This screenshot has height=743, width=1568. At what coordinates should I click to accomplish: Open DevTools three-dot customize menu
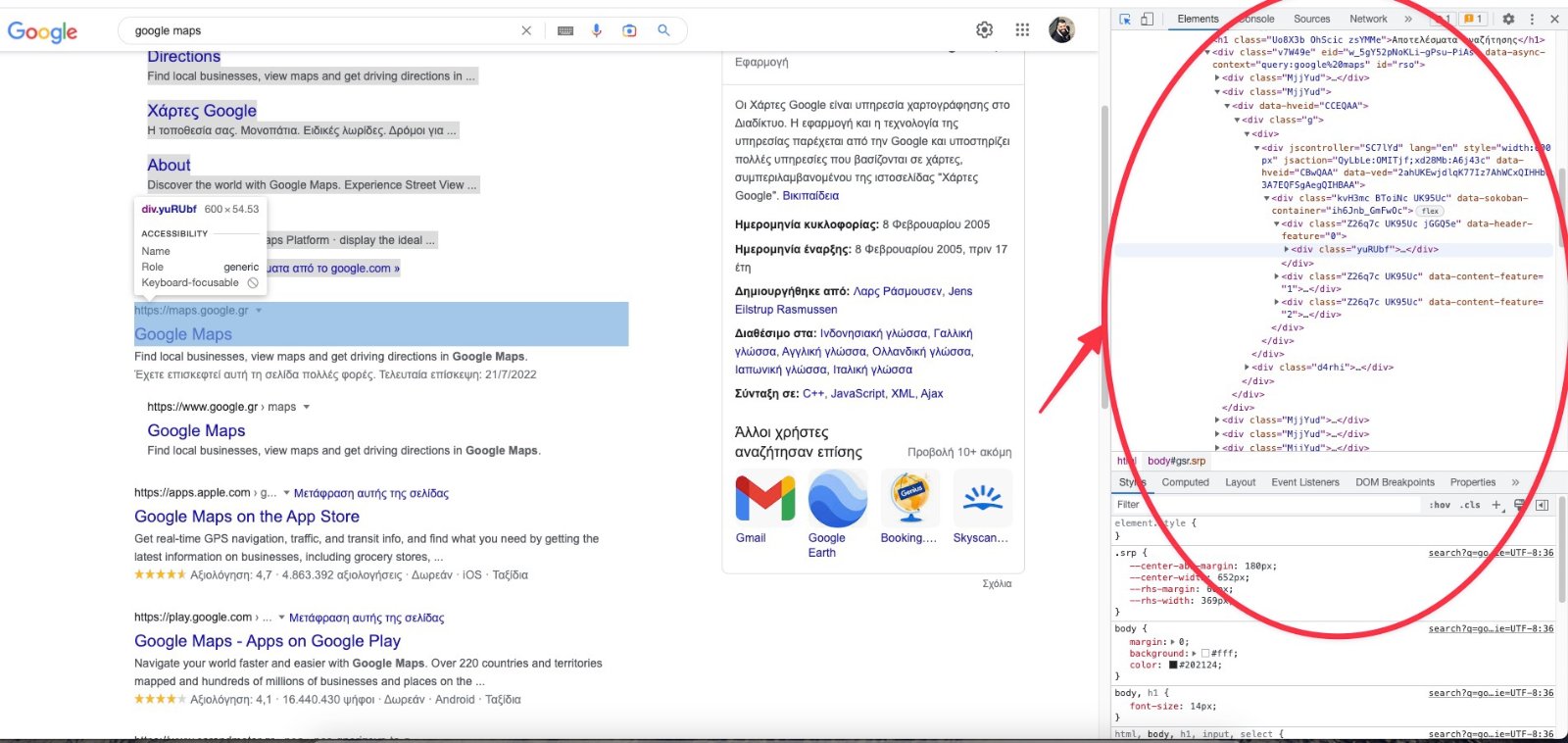pyautogui.click(x=1532, y=19)
